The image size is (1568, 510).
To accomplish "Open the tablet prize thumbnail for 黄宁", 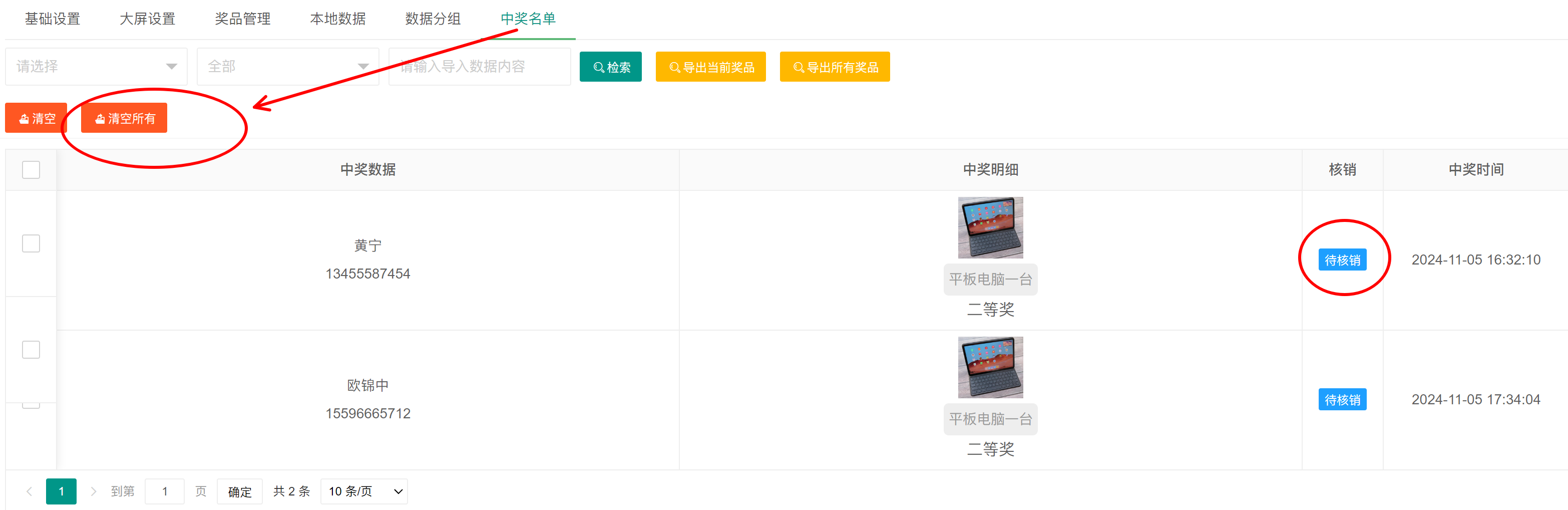I will (990, 227).
